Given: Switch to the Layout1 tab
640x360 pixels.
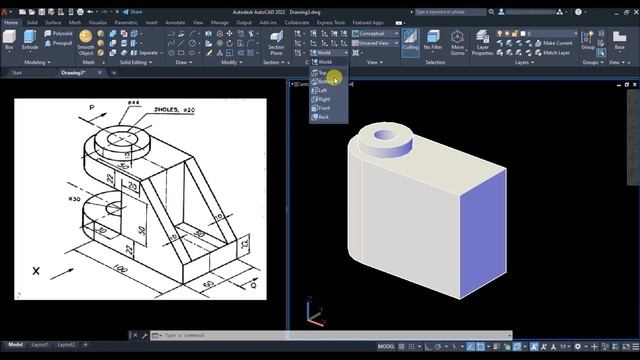Looking at the screenshot, I should pos(40,345).
